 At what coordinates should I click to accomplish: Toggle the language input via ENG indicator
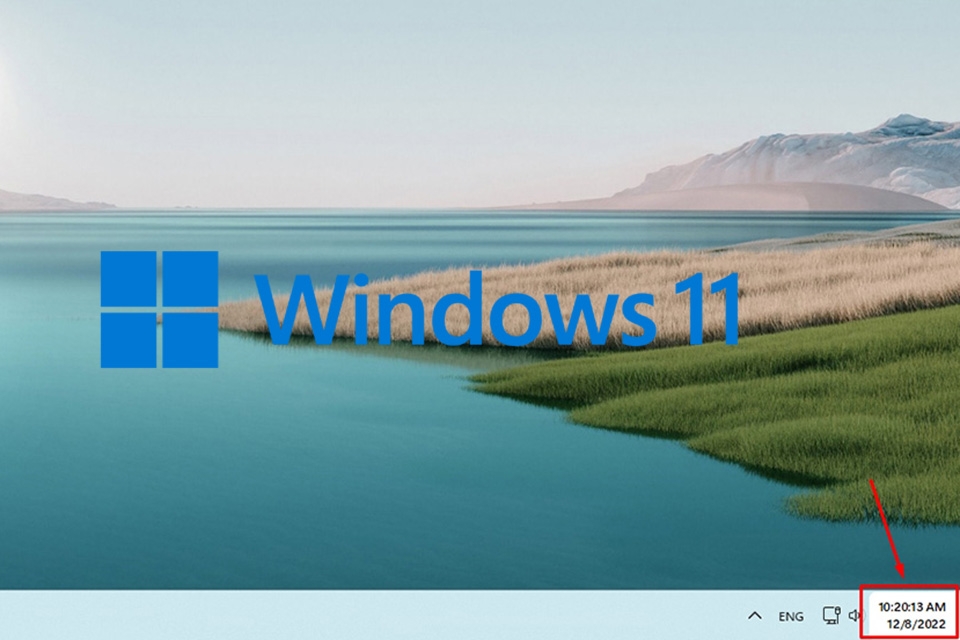[x=790, y=614]
